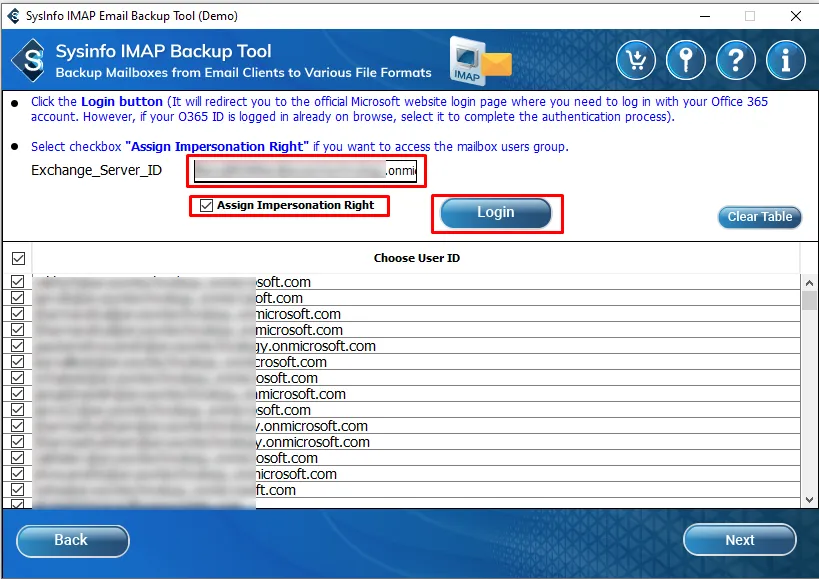819x579 pixels.
Task: Uncheck the checkbox for the 'nicrosoft.com' row
Action: point(17,474)
